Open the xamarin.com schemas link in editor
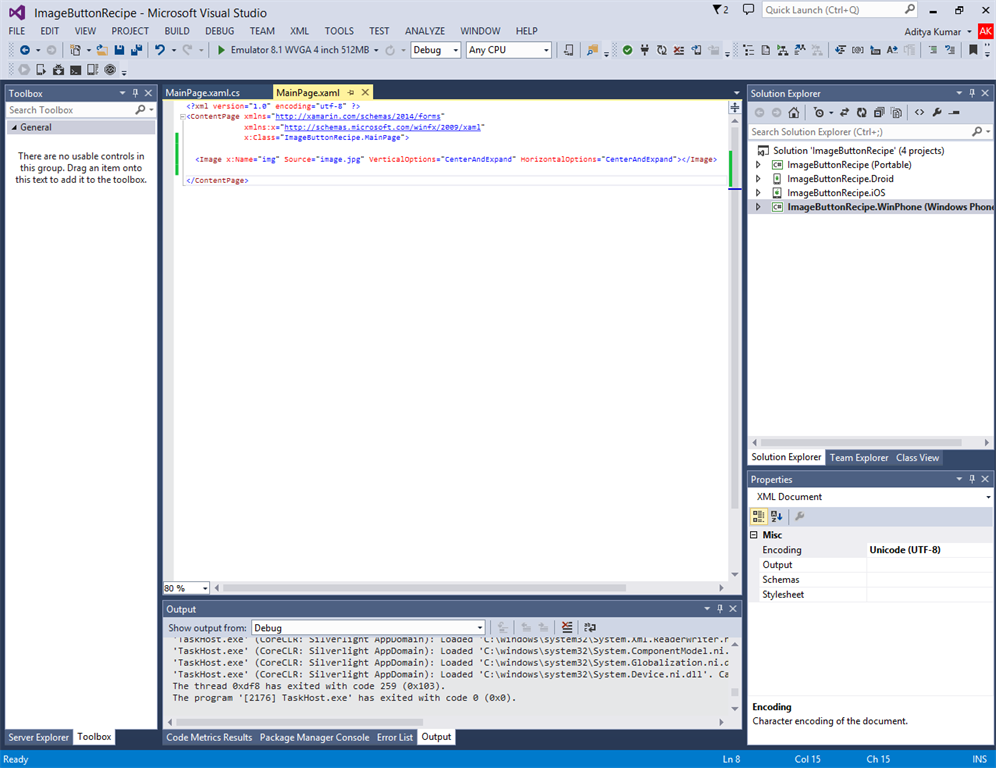 pos(360,116)
